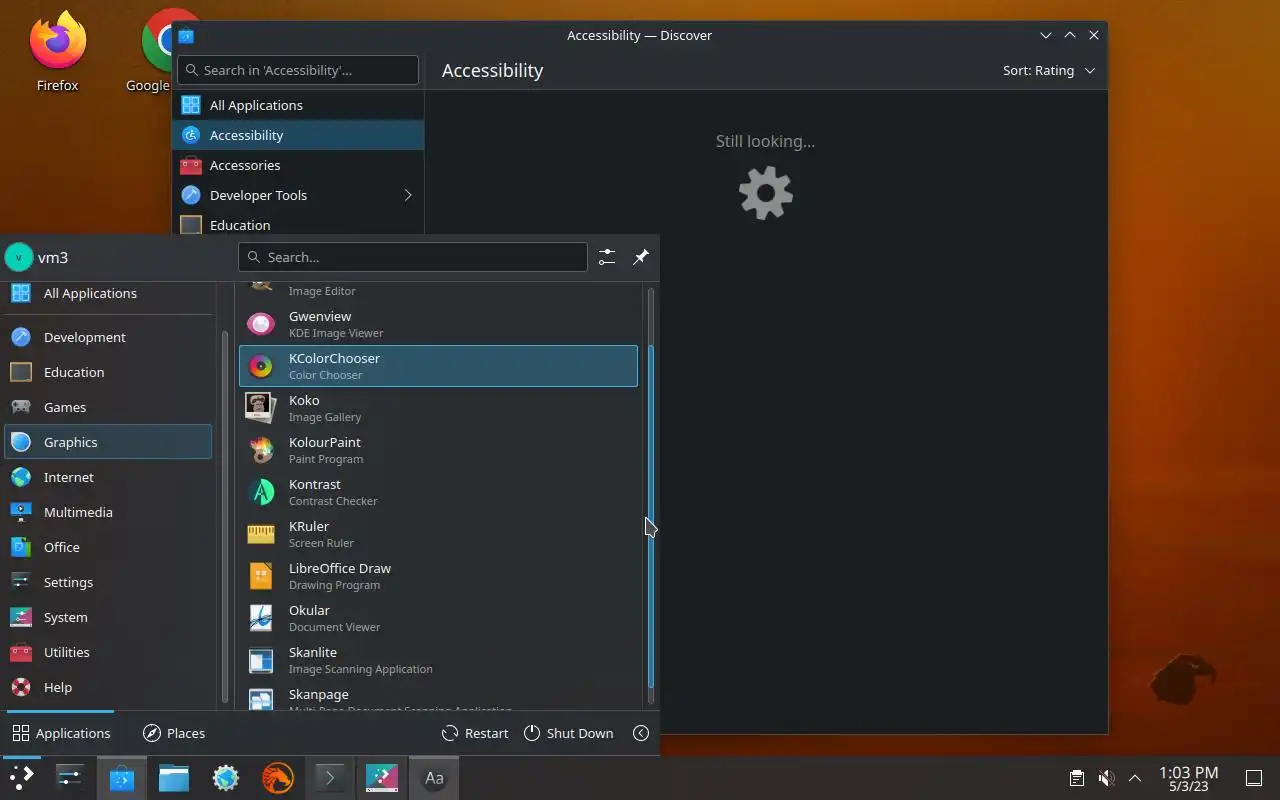
Task: Open the Sort: Rating dropdown in Discover
Action: (x=1049, y=70)
